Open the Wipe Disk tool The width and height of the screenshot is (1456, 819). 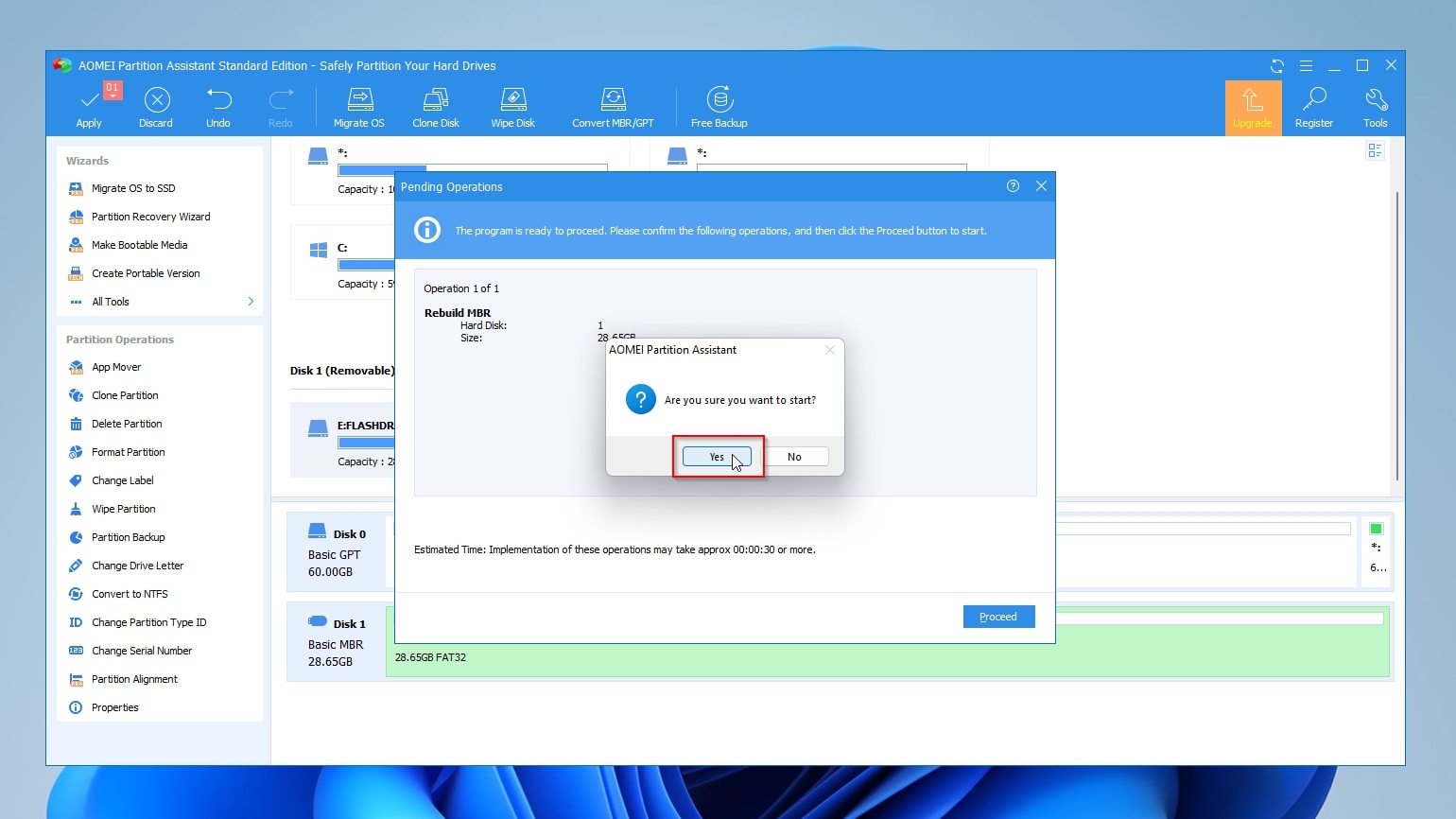tap(513, 107)
